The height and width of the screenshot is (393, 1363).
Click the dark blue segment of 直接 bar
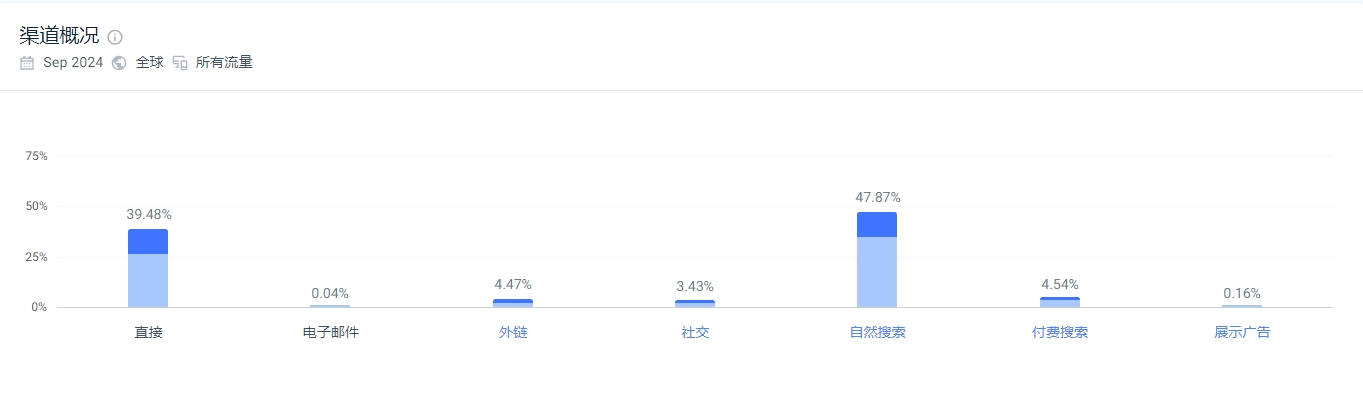[x=148, y=241]
